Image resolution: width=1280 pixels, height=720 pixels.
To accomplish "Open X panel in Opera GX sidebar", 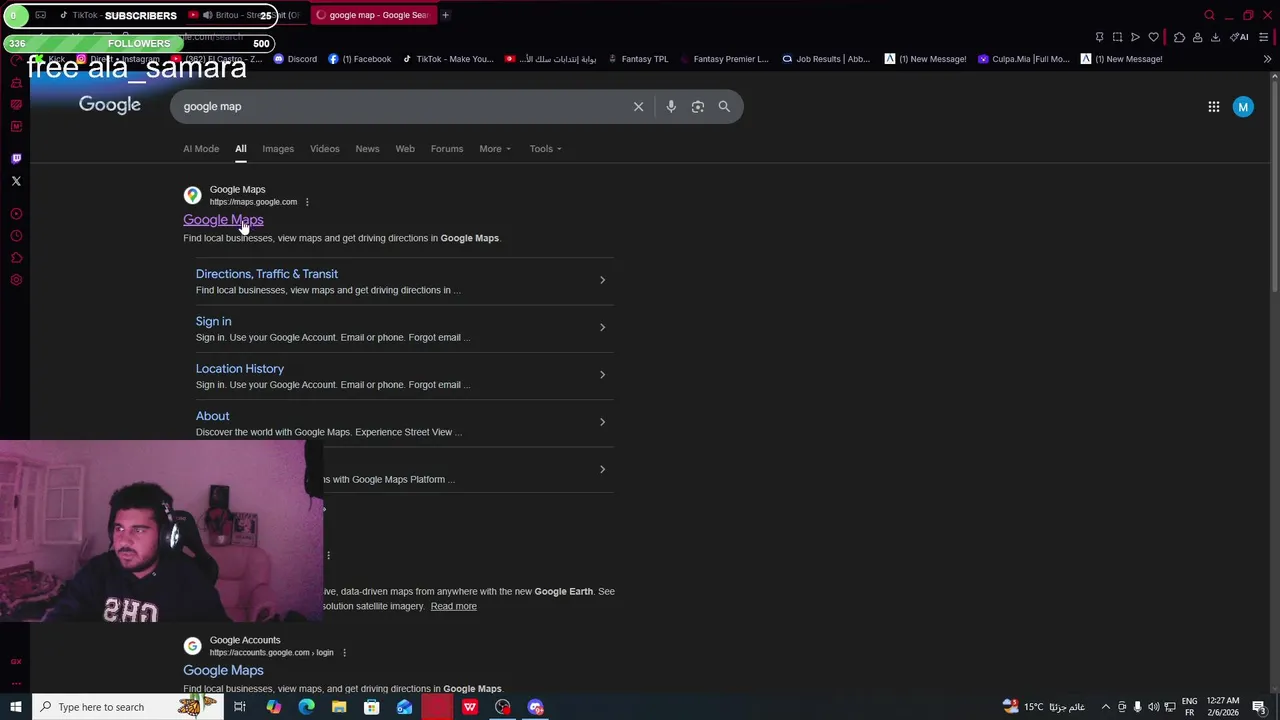I will point(16,181).
